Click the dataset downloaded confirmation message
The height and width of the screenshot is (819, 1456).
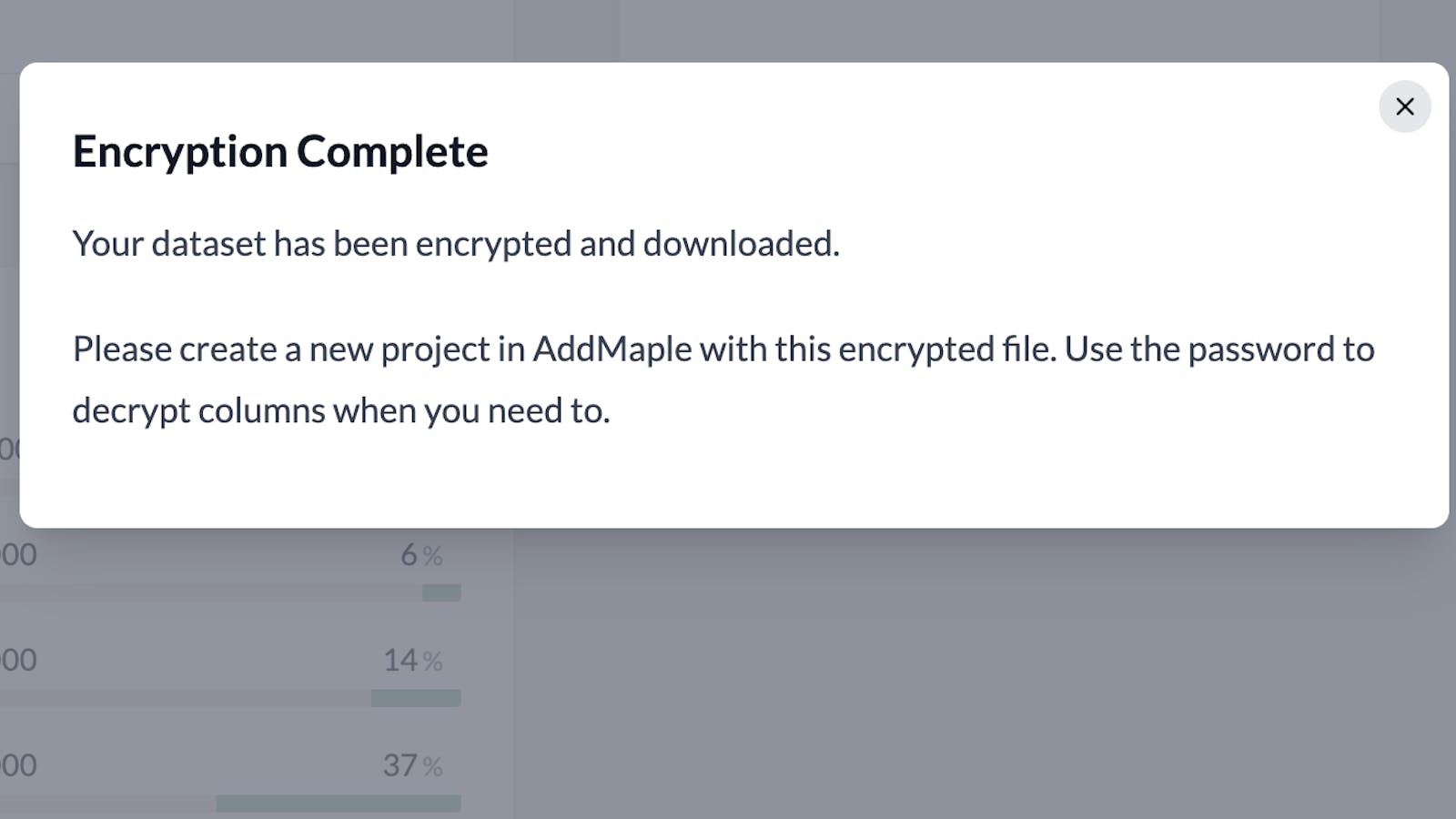click(x=458, y=243)
